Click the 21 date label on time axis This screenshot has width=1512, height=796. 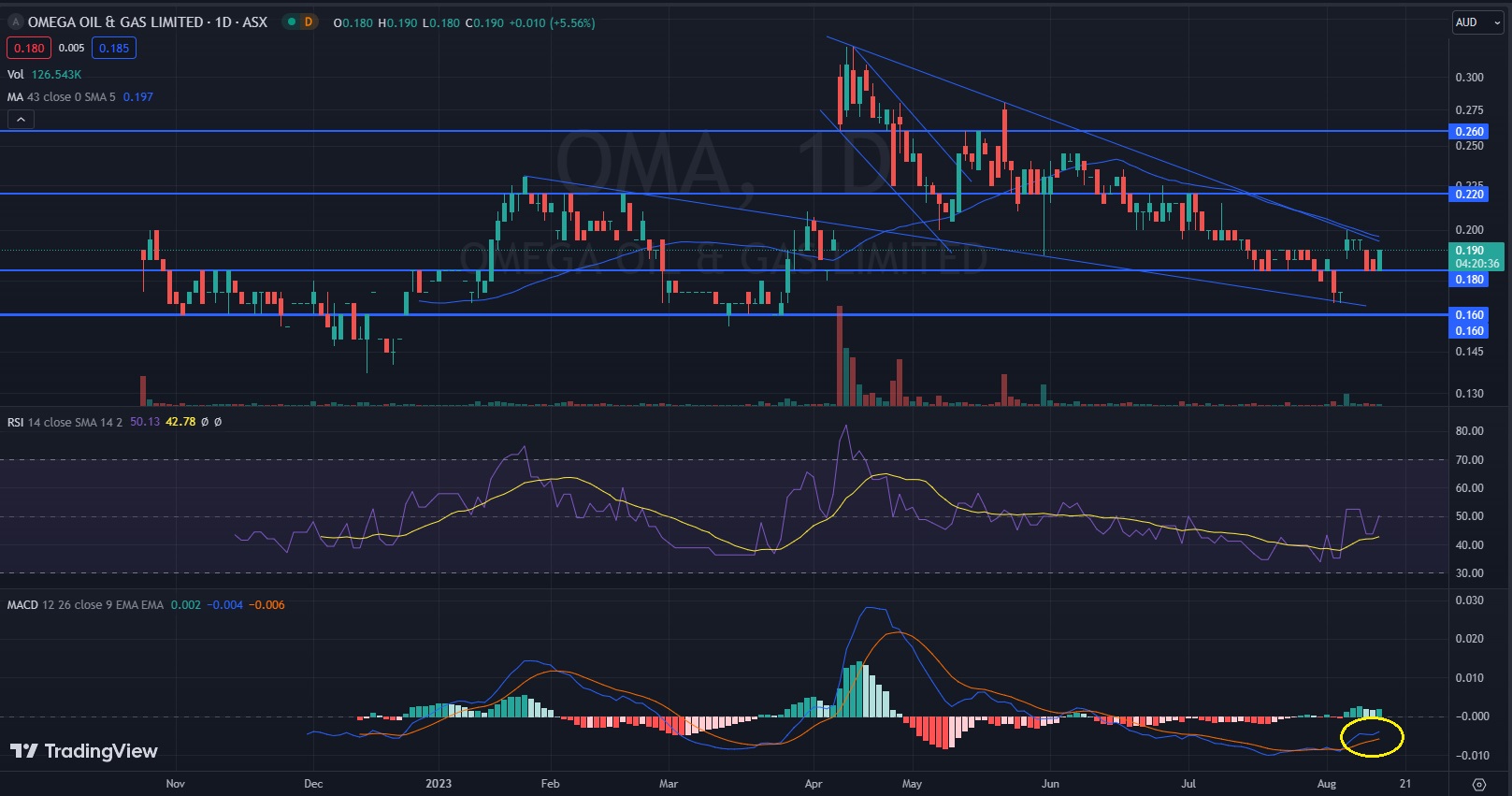(1405, 784)
